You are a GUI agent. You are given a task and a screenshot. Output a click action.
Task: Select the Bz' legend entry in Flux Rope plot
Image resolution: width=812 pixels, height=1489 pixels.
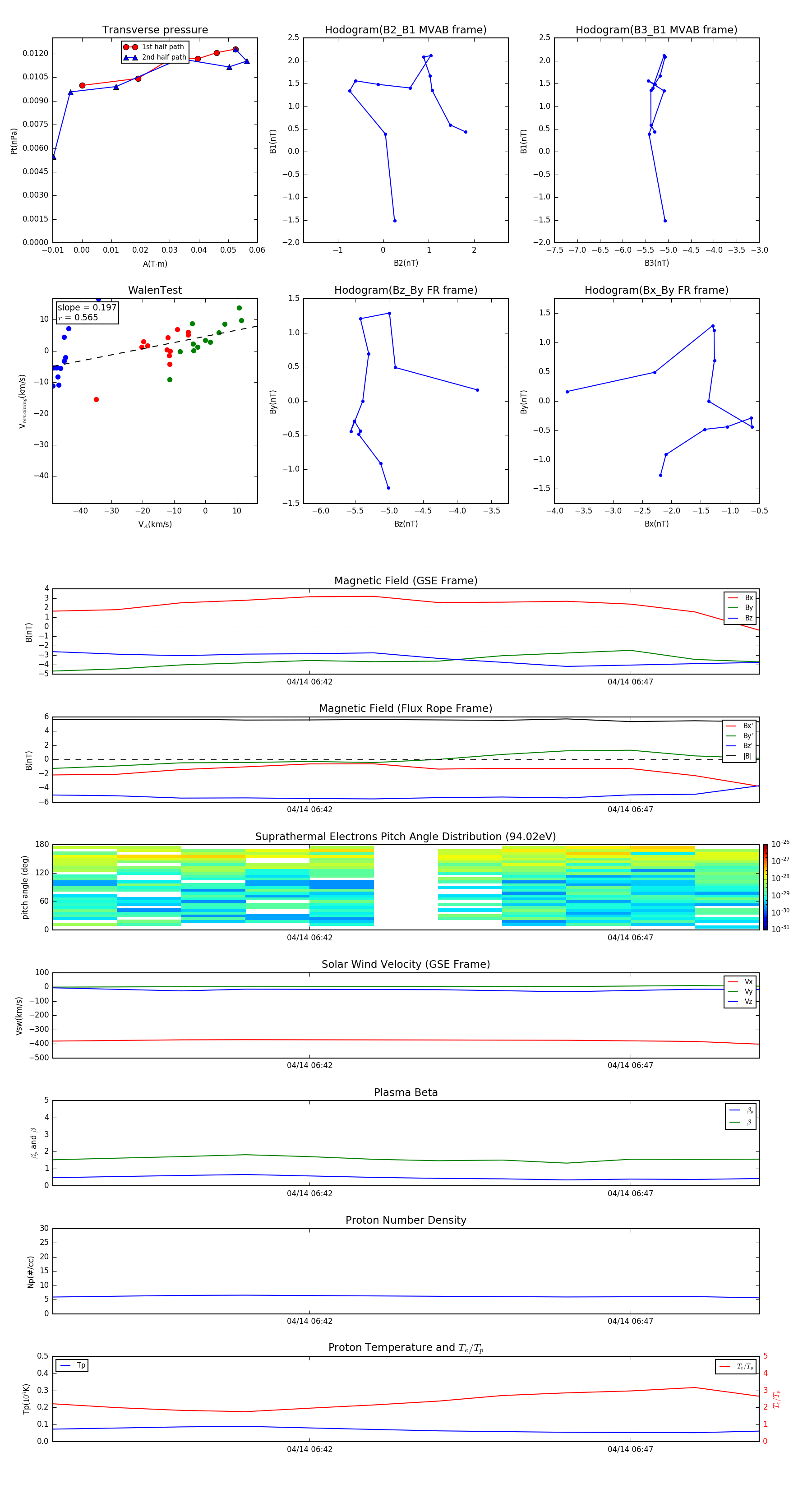[739, 746]
